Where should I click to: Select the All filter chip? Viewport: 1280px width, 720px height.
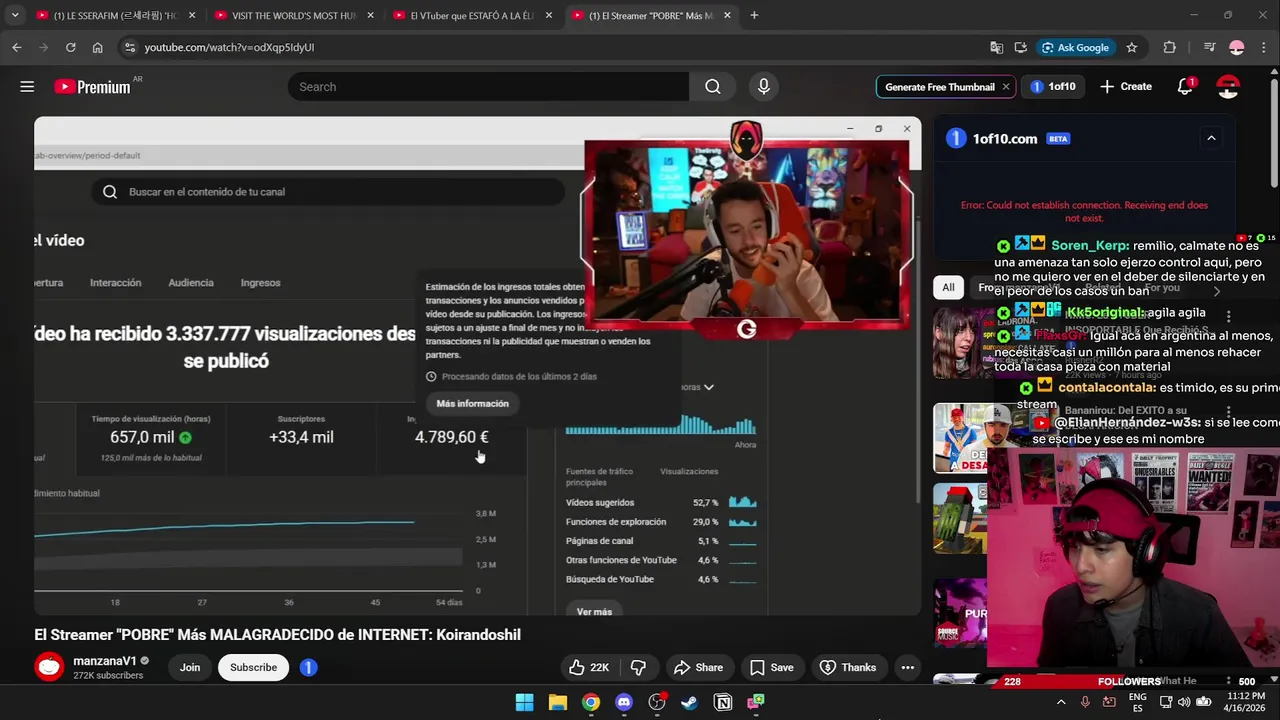[948, 287]
